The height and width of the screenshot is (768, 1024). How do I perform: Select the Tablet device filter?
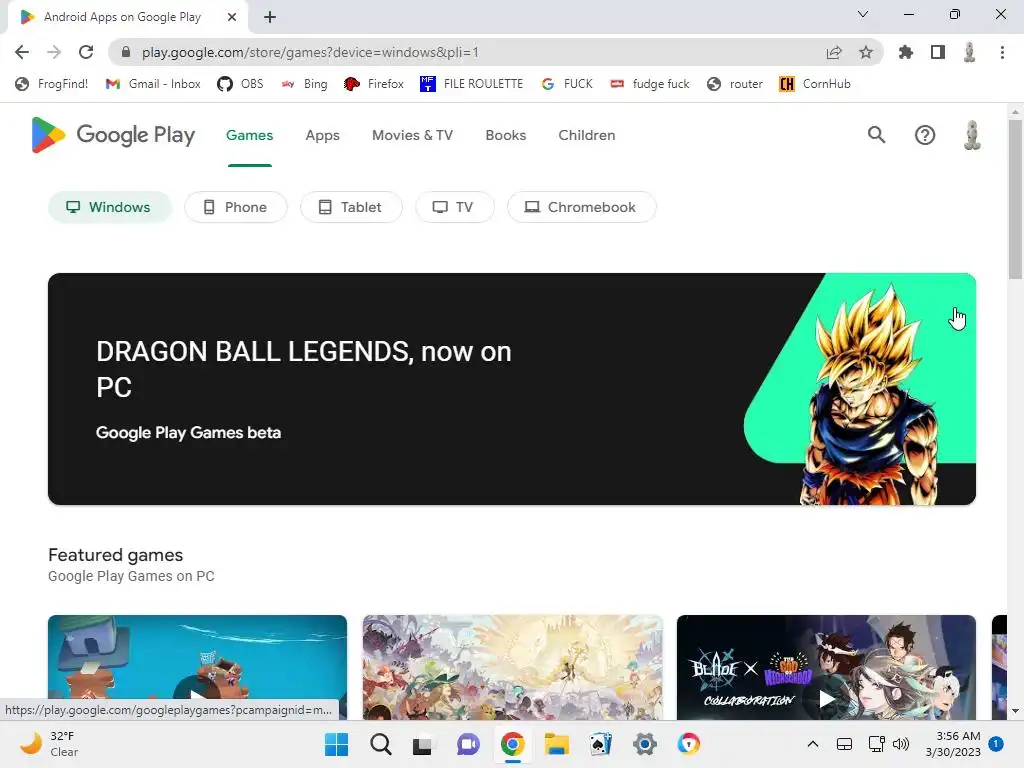click(x=351, y=207)
